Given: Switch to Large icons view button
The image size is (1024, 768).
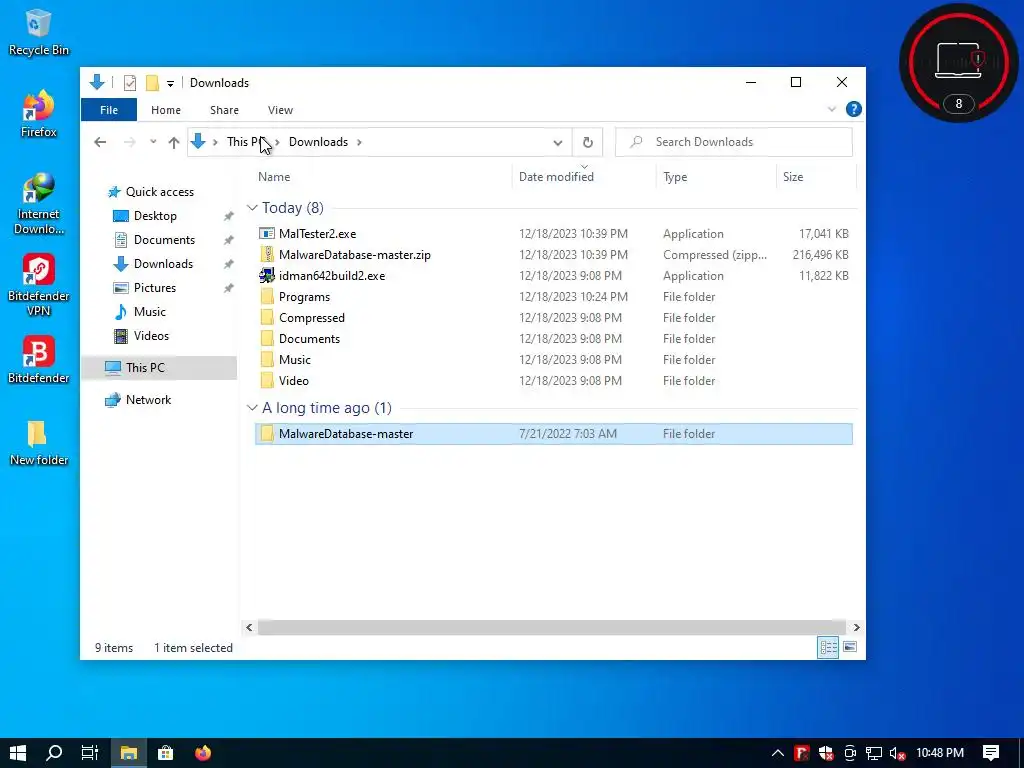Looking at the screenshot, I should click(850, 647).
